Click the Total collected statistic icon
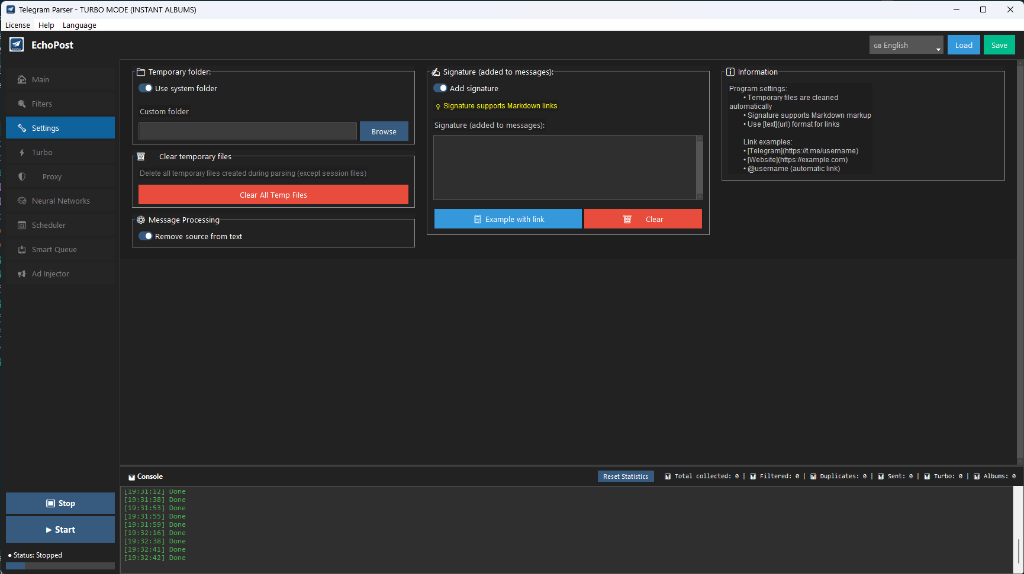 [x=667, y=477]
